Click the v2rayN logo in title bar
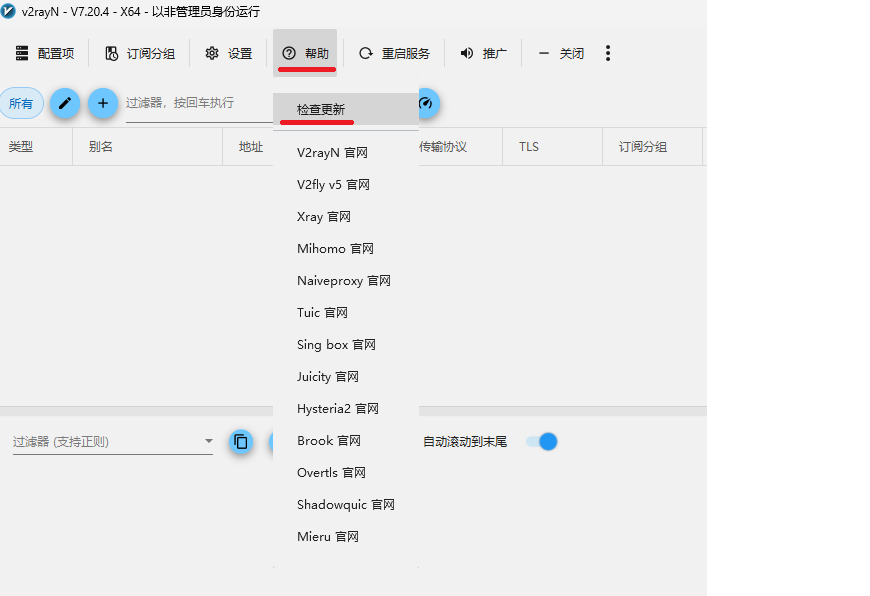This screenshot has height=596, width=870. (x=8, y=11)
